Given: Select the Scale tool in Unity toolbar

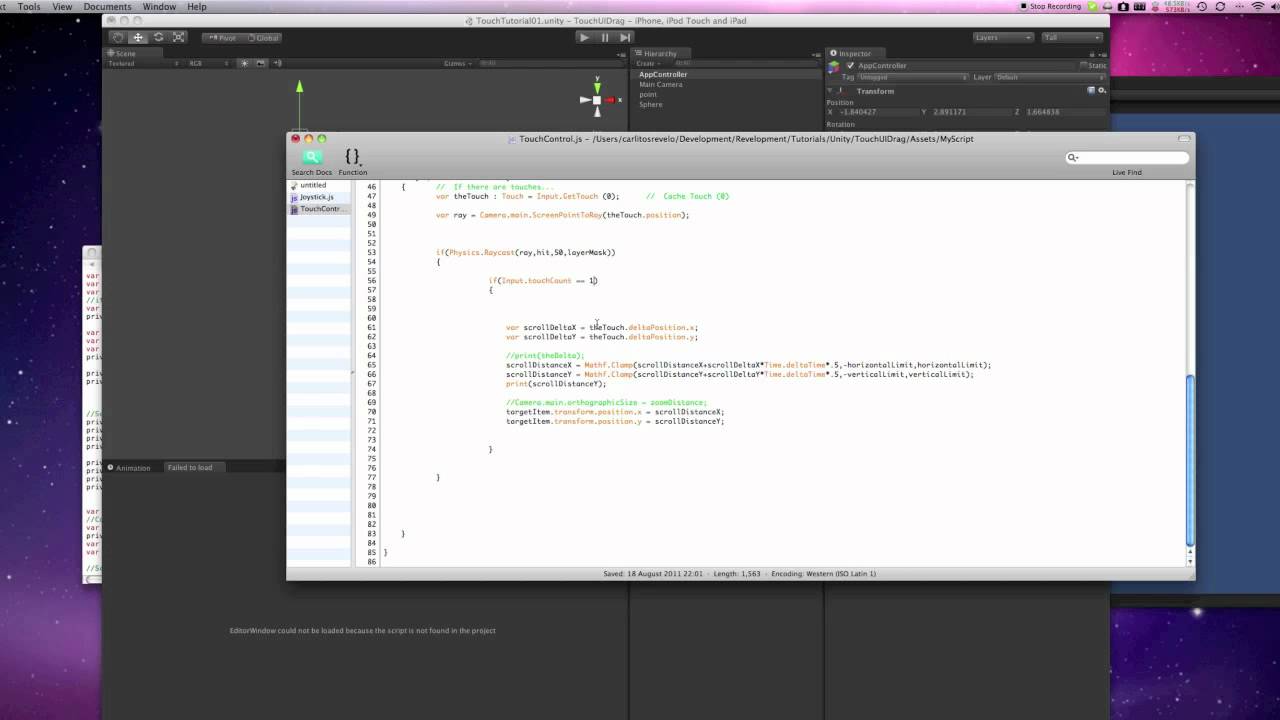Looking at the screenshot, I should [178, 37].
